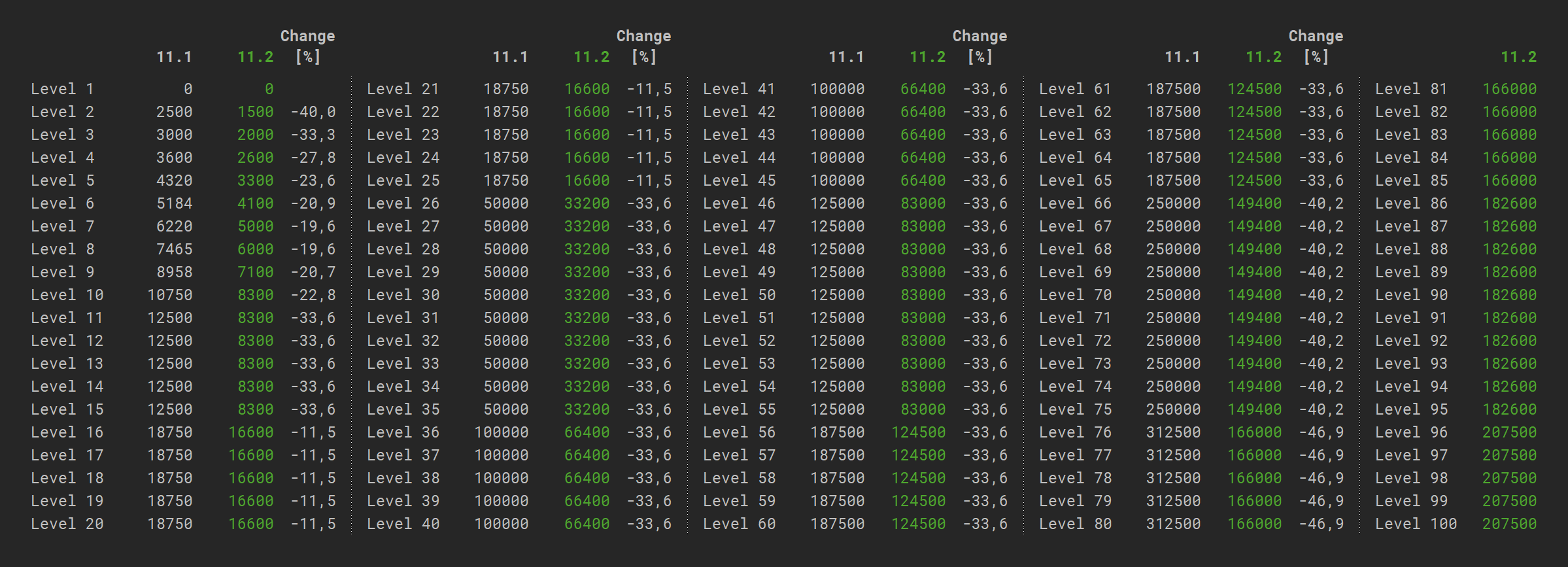The width and height of the screenshot is (1568, 567).
Task: Select the Level 50 row label
Action: coord(739,295)
